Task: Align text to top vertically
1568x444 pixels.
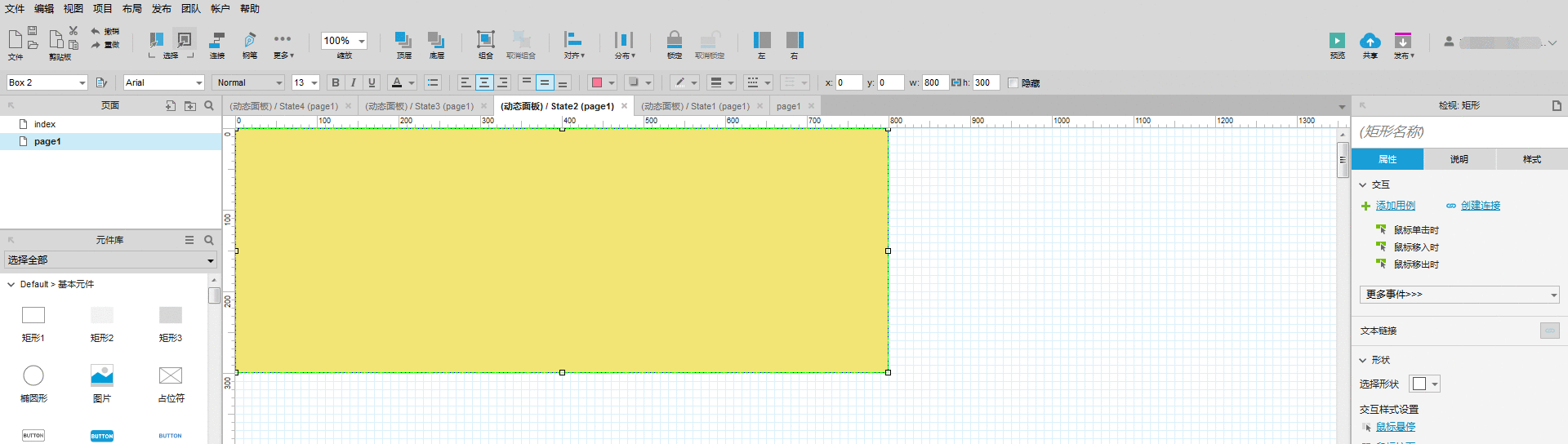Action: (527, 82)
